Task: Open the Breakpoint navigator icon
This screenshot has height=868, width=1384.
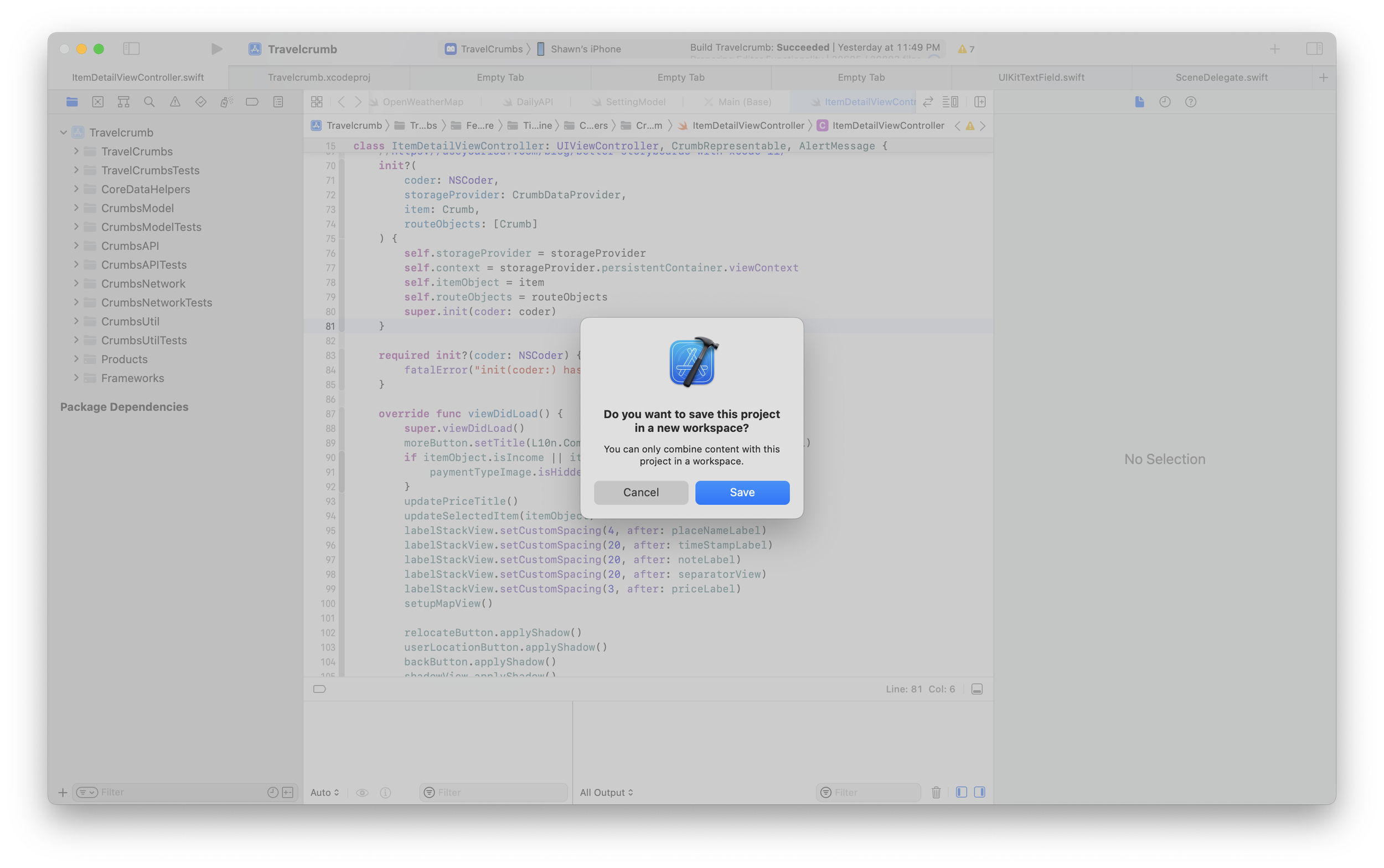Action: click(x=252, y=102)
